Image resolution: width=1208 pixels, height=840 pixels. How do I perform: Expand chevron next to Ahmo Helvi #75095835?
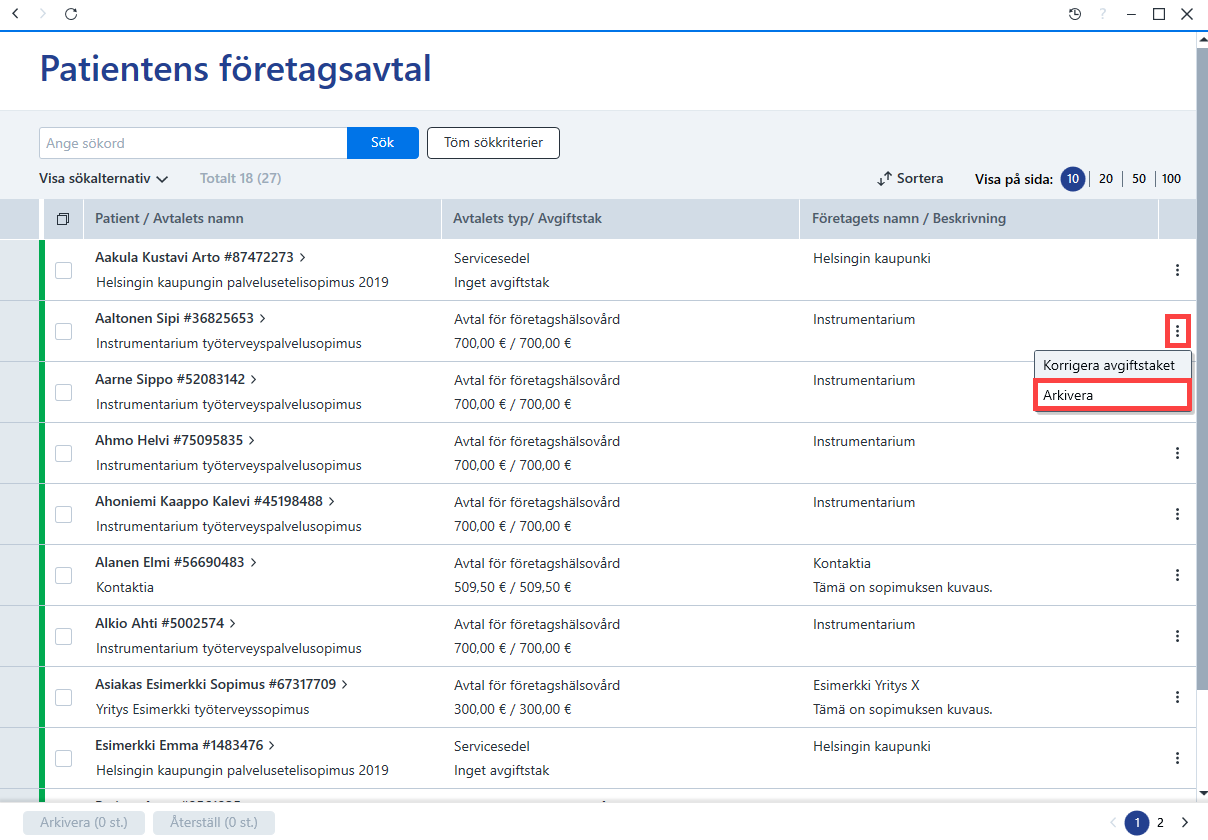tap(252, 441)
